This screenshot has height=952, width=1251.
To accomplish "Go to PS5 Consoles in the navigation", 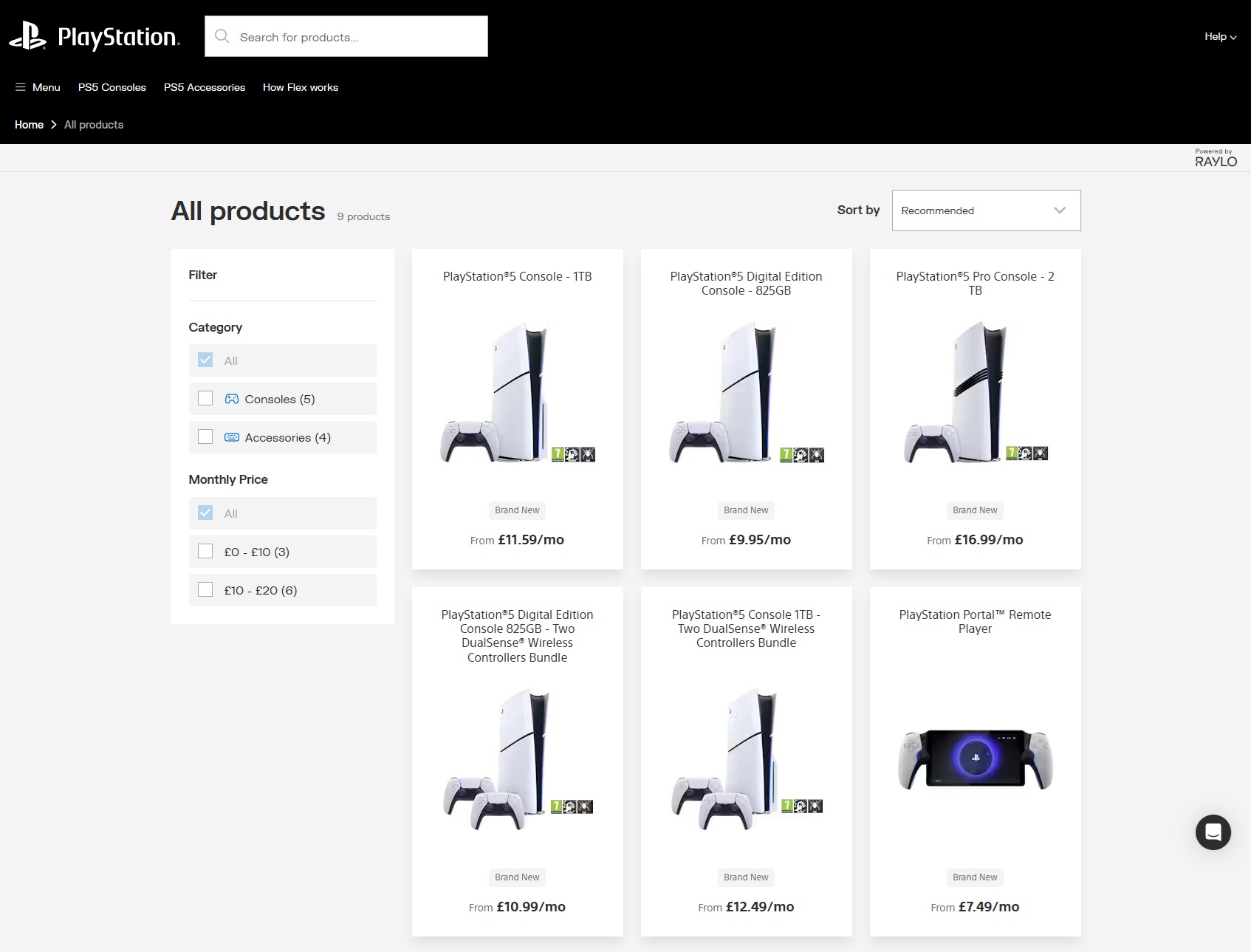I will [x=112, y=87].
